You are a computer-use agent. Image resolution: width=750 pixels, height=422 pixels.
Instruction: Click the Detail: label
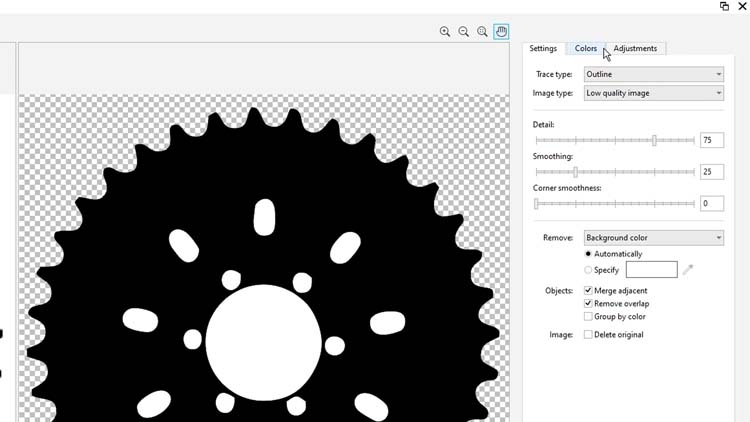(x=543, y=124)
